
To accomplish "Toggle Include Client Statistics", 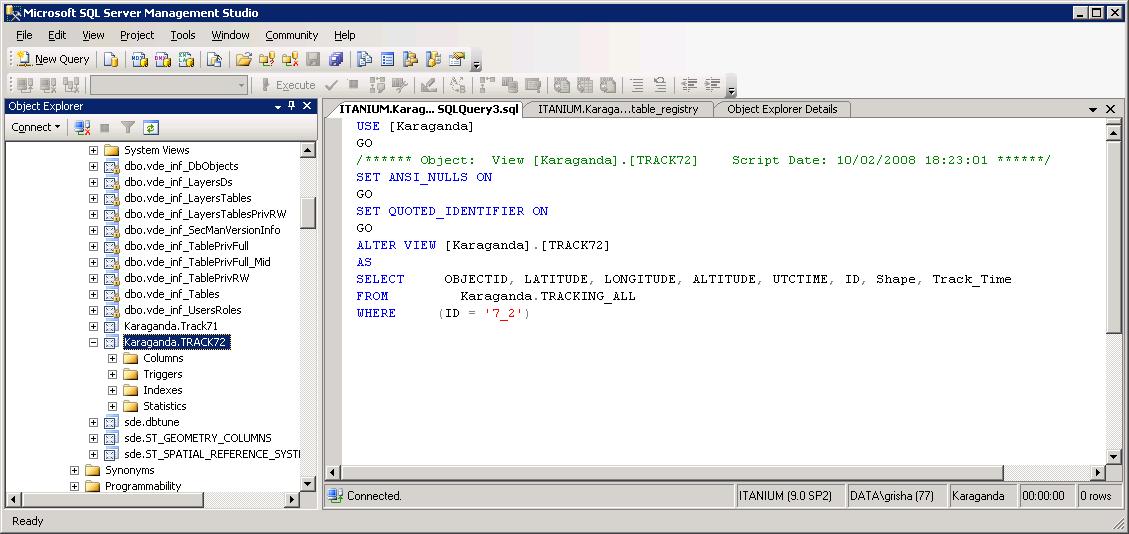I will 510,85.
